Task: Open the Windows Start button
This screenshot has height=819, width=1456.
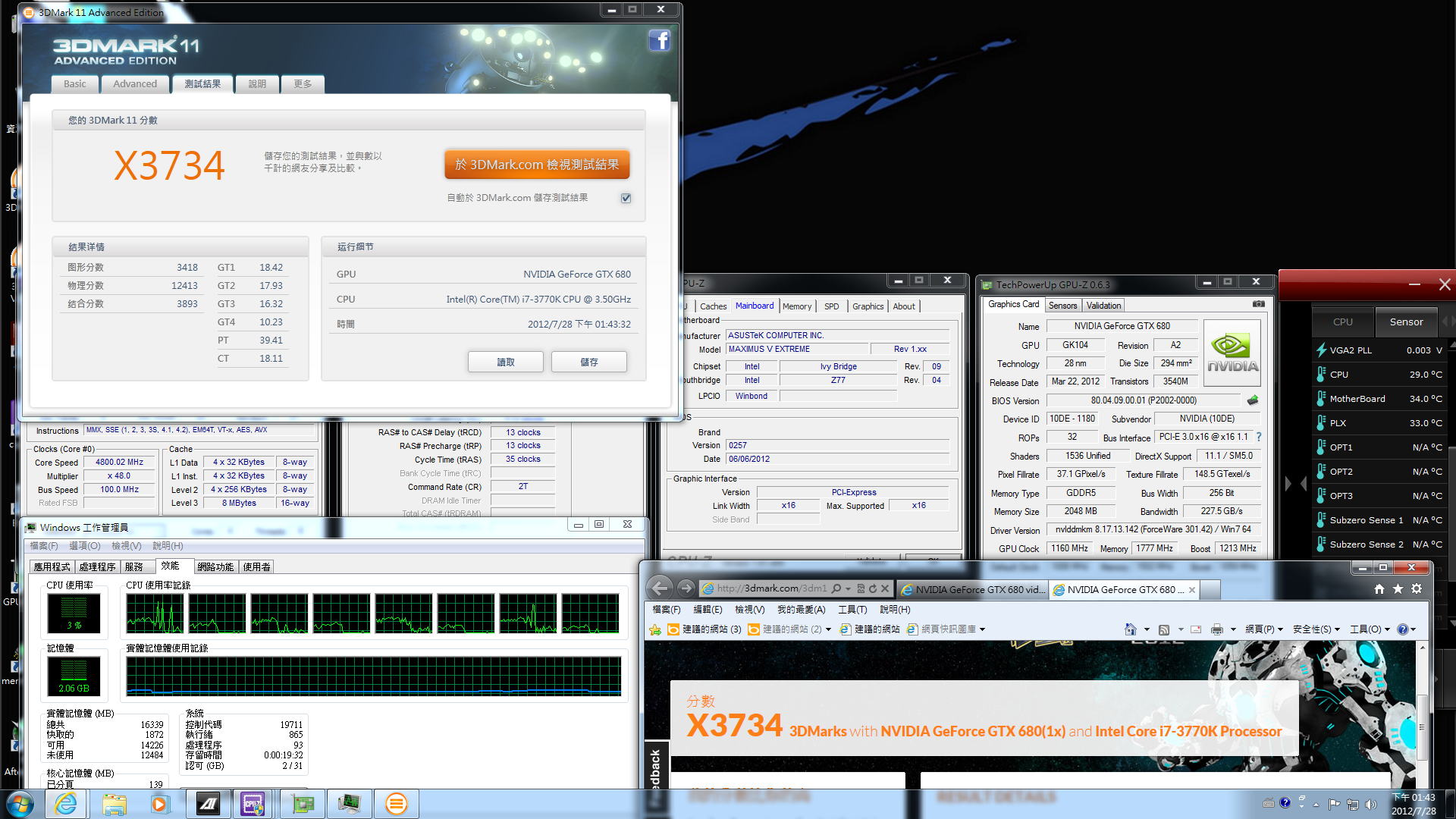Action: click(20, 804)
